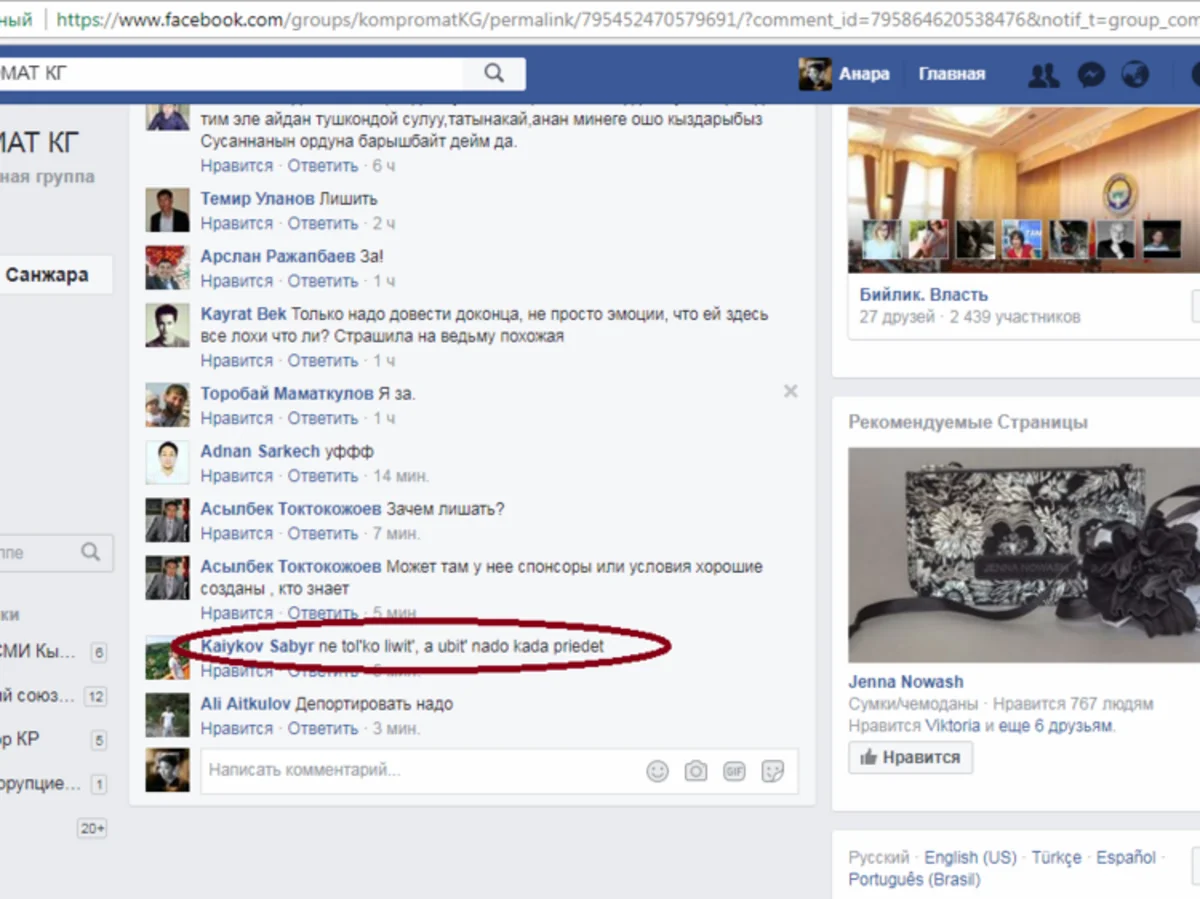This screenshot has height=899, width=1200.
Task: Open the Jenna Nowash bag advertisement image
Action: click(x=1024, y=555)
